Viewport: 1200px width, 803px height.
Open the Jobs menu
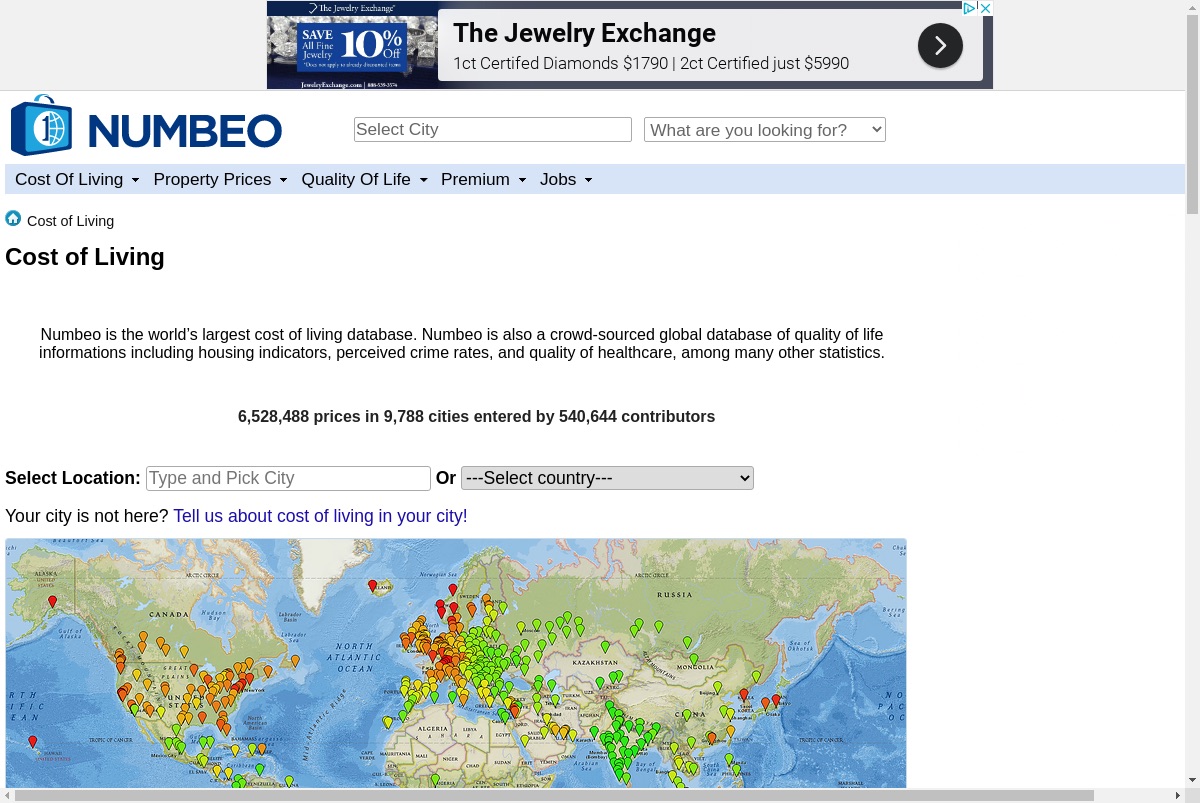pos(566,179)
